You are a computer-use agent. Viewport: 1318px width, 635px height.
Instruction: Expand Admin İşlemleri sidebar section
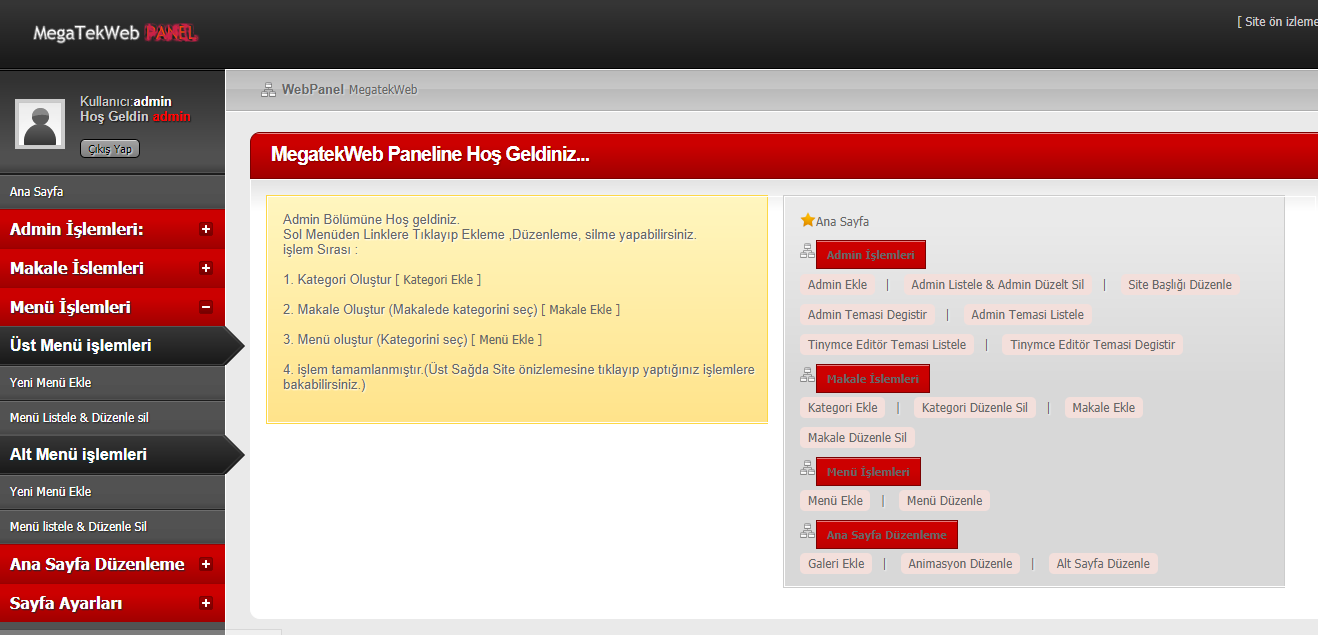[206, 229]
